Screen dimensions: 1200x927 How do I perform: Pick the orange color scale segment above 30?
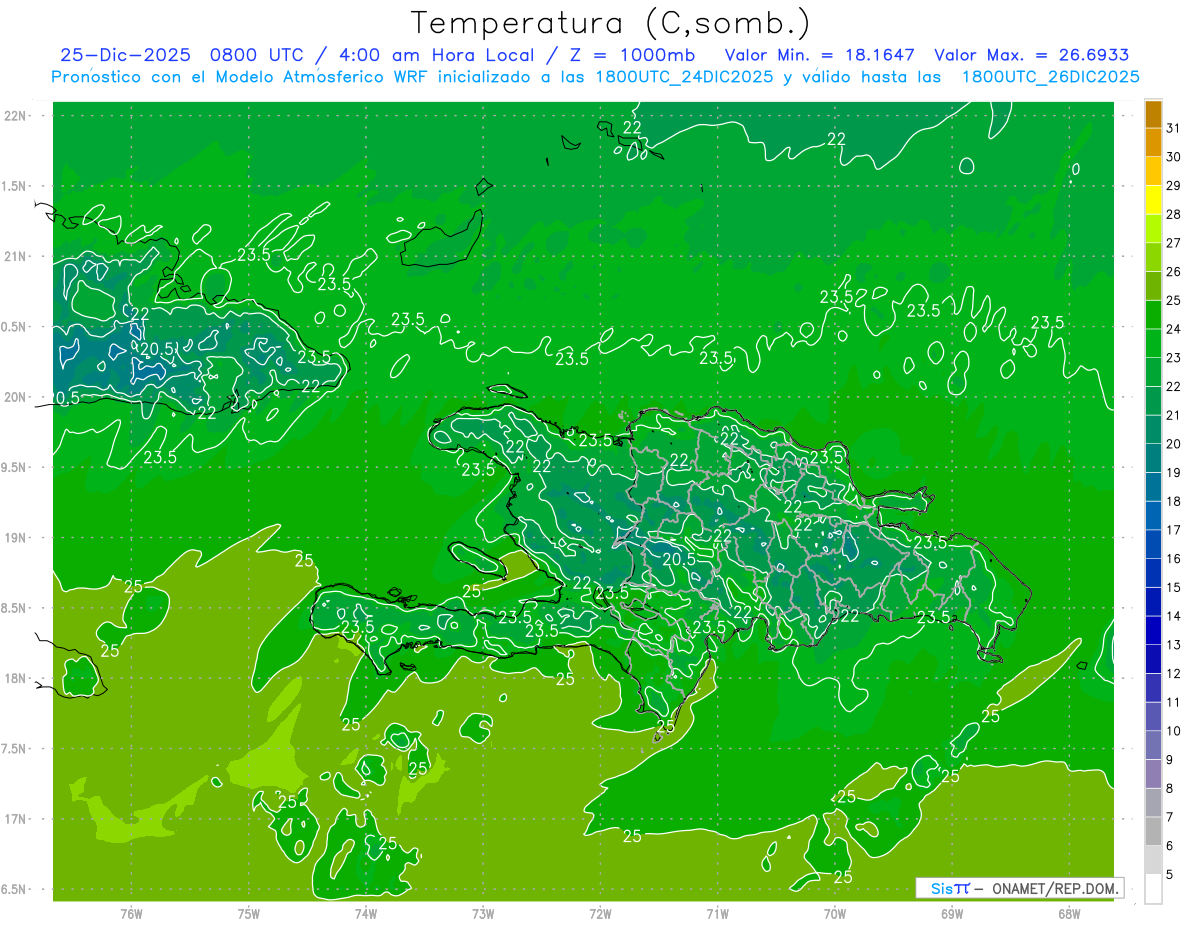[1154, 142]
